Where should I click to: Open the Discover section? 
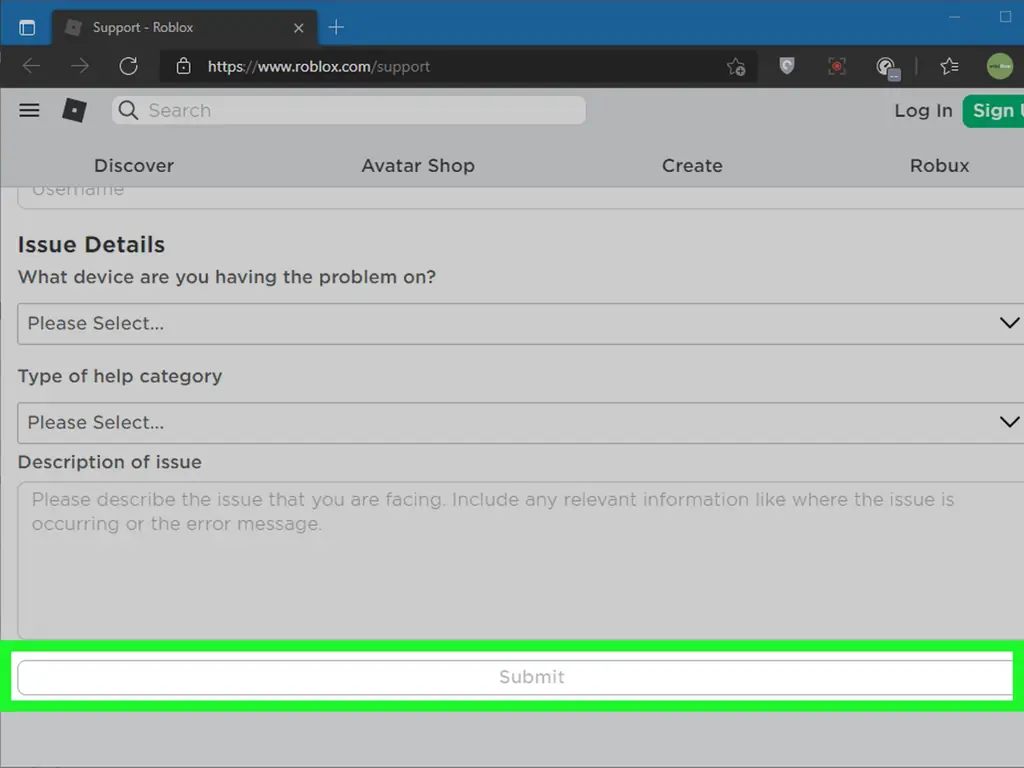(134, 166)
